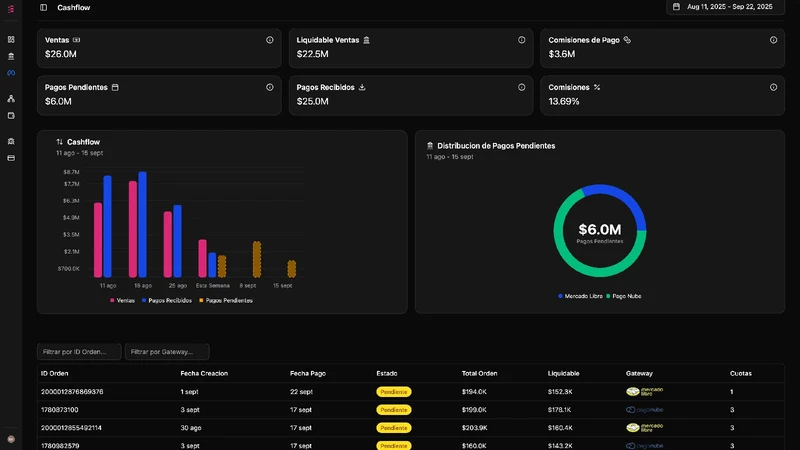This screenshot has width=800, height=450.
Task: Click the percent icon beside Comisiones
Action: click(x=597, y=87)
